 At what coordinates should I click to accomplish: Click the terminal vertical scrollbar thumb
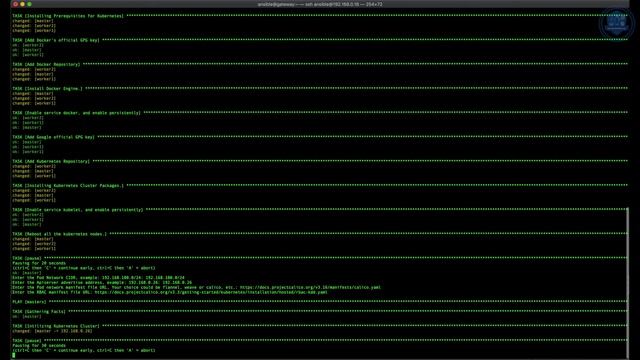click(627, 282)
